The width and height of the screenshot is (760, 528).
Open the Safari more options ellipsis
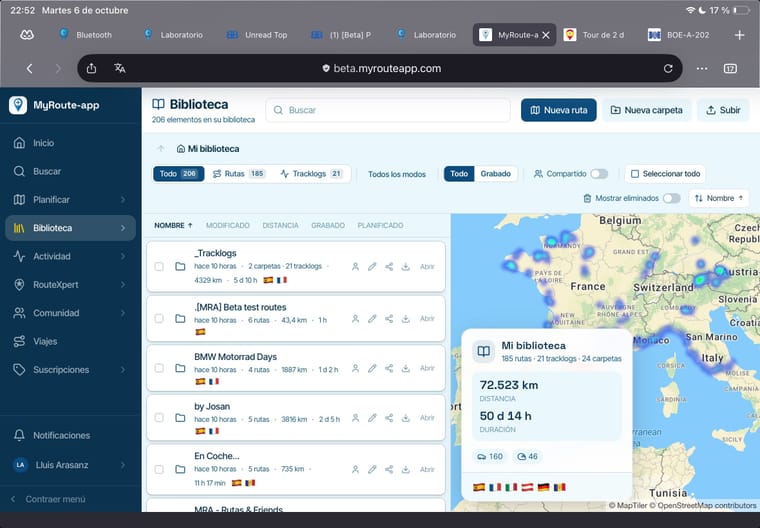[x=701, y=68]
